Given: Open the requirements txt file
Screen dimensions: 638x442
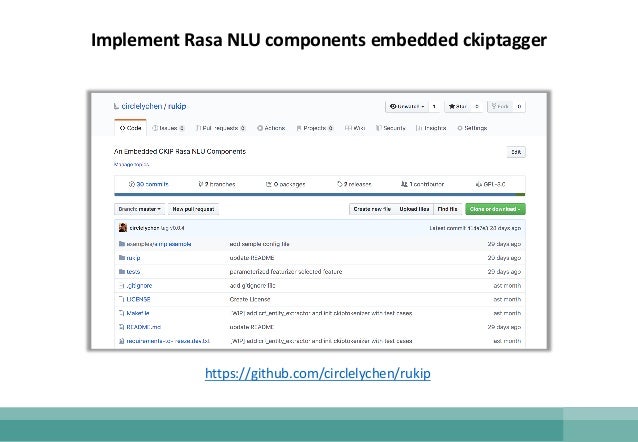Looking at the screenshot, I should [x=168, y=341].
